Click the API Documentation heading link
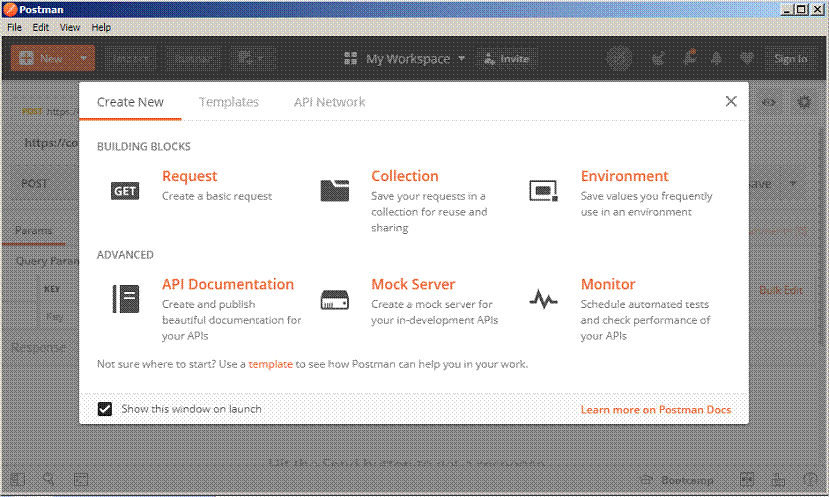 (228, 284)
